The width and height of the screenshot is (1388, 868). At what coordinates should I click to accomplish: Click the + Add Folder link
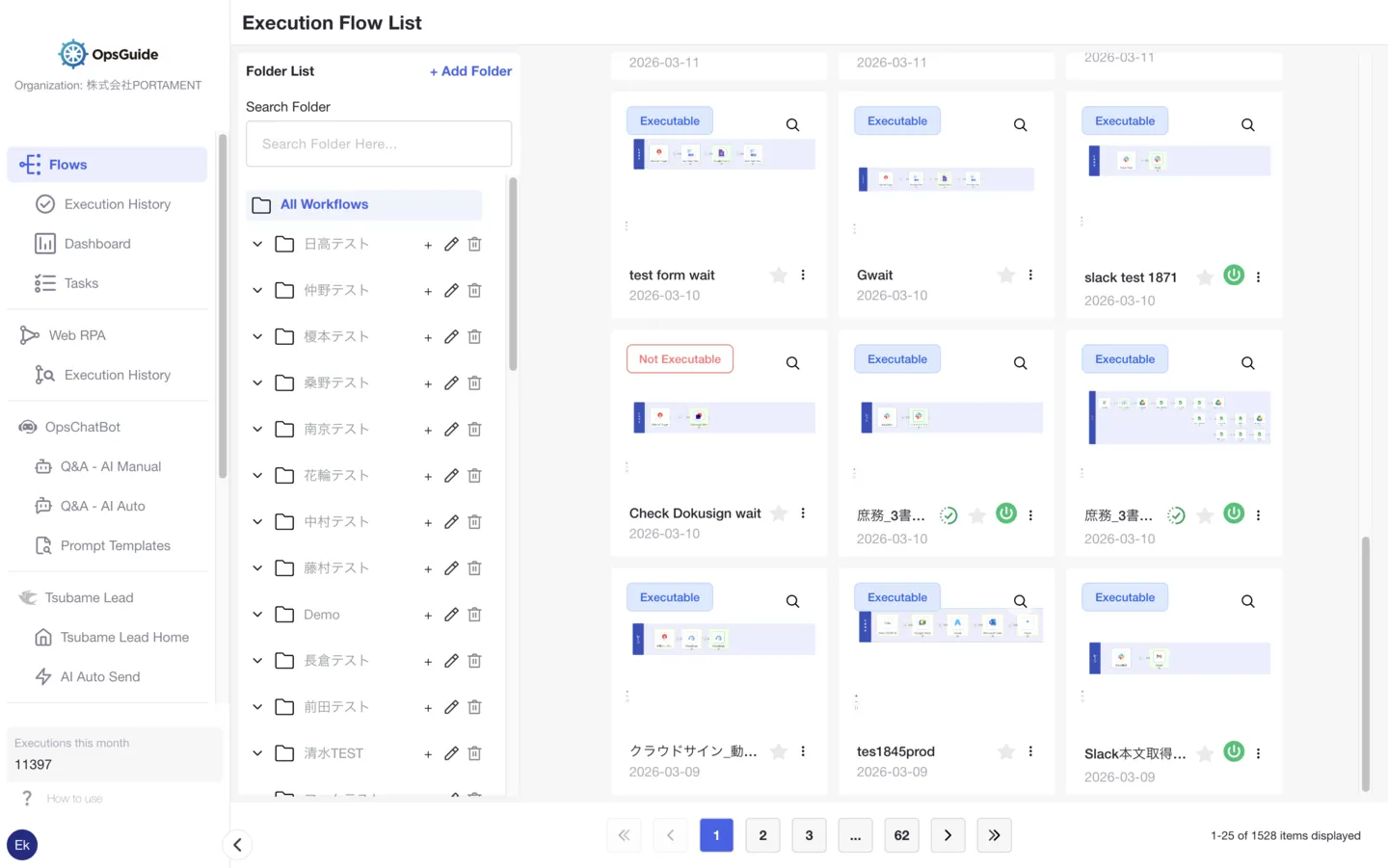[x=470, y=71]
